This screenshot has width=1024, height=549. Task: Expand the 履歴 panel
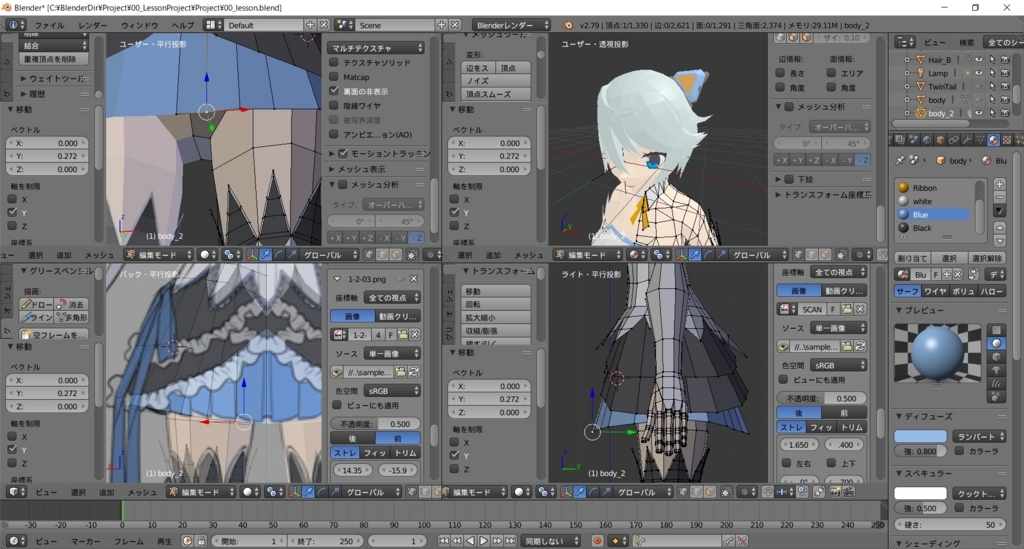coord(33,93)
